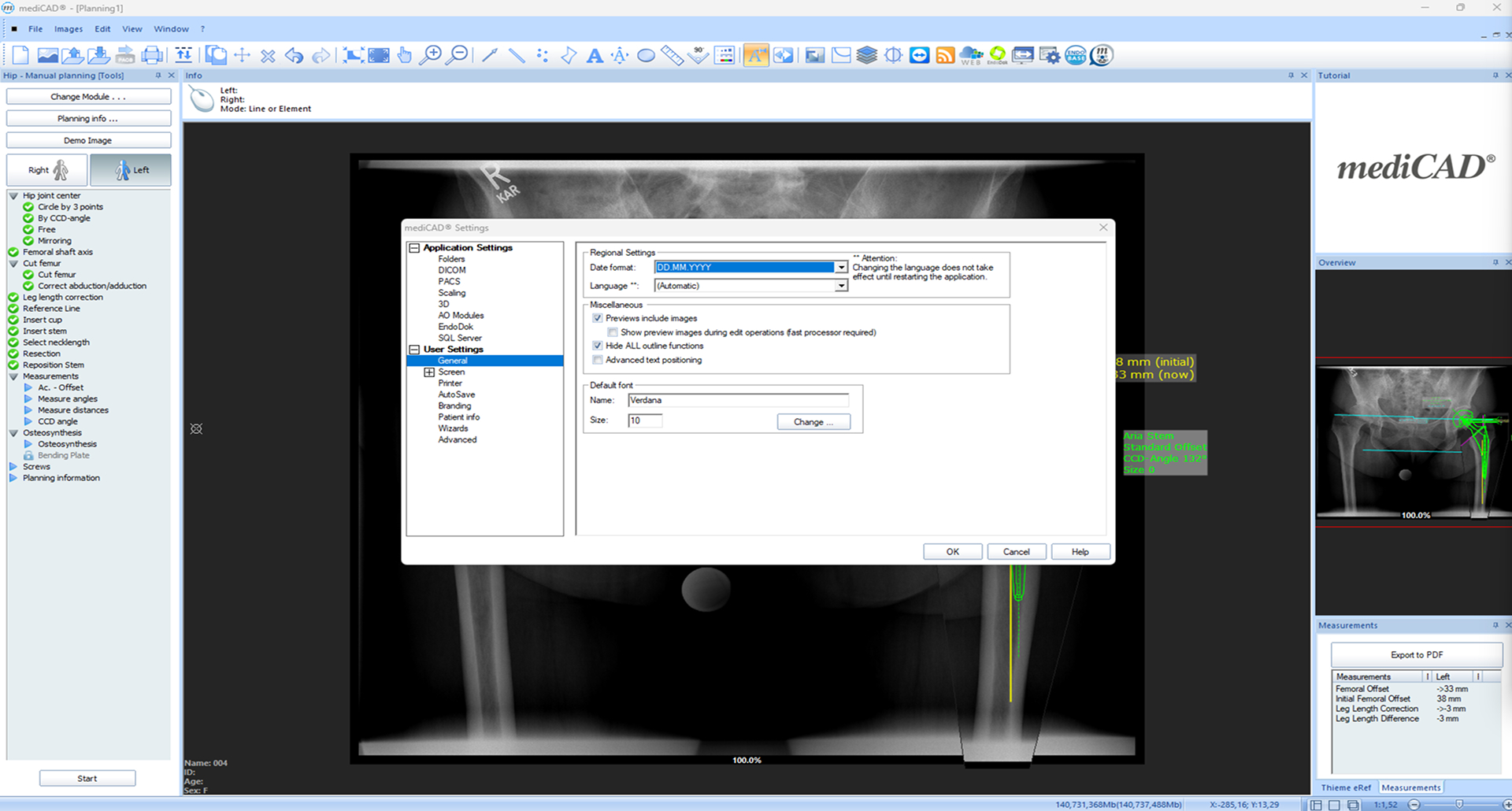
Task: Enable Advanced text positioning checkbox
Action: pyautogui.click(x=598, y=360)
